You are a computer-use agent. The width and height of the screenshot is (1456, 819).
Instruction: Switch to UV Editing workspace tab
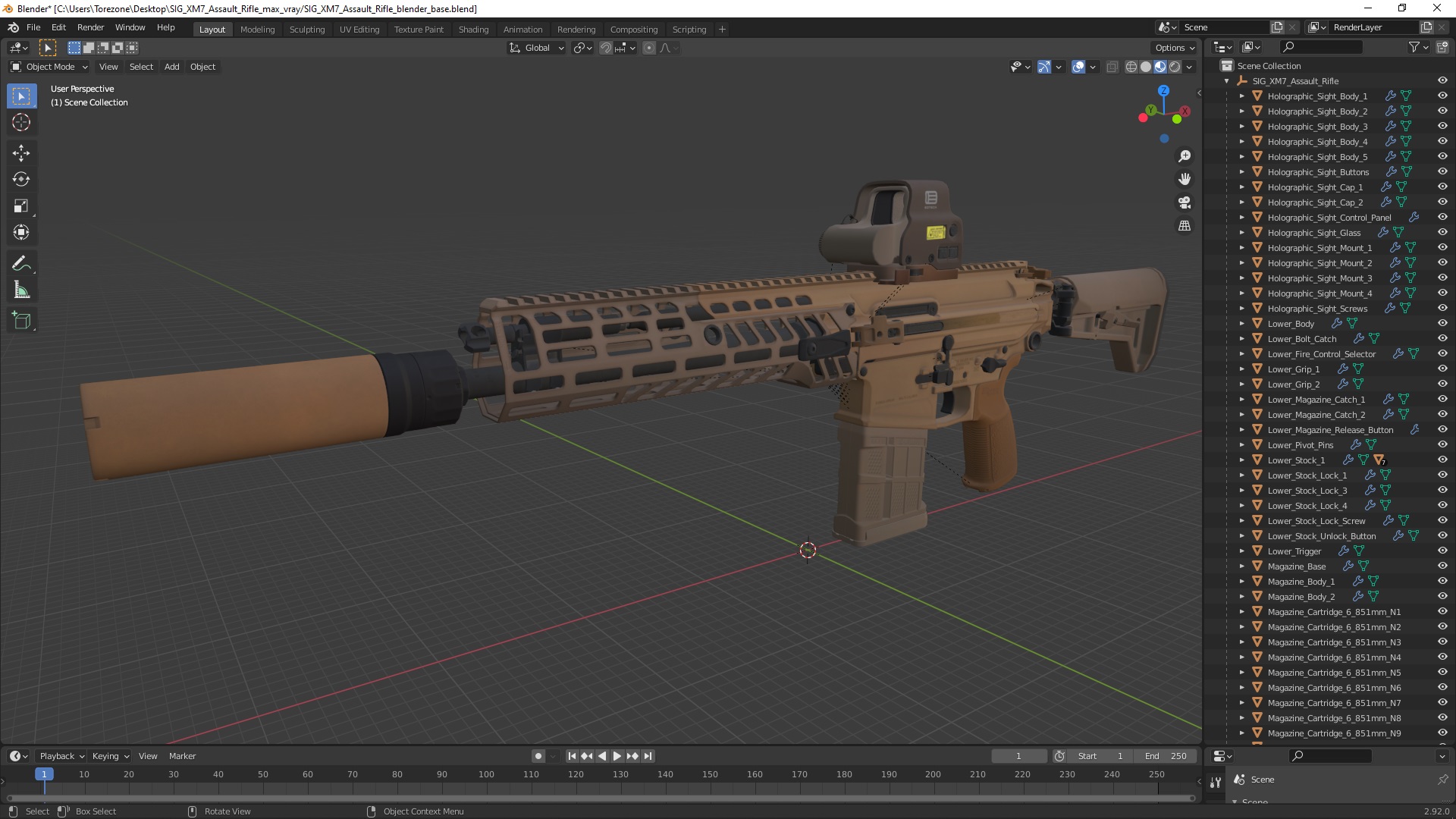359,30
